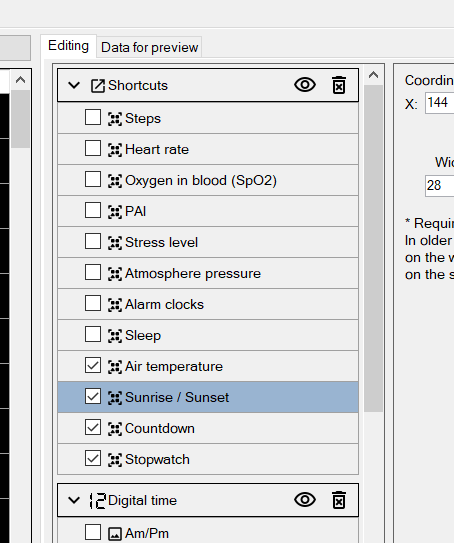This screenshot has width=454, height=543.
Task: Click the element list scroll up arrow
Action: click(373, 75)
